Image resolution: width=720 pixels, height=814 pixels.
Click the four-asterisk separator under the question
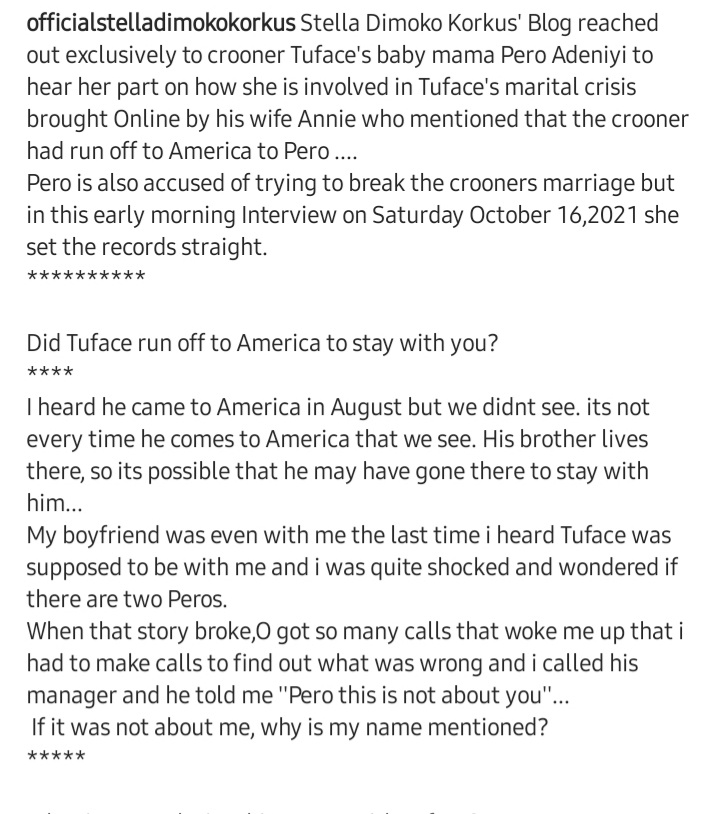coord(50,374)
